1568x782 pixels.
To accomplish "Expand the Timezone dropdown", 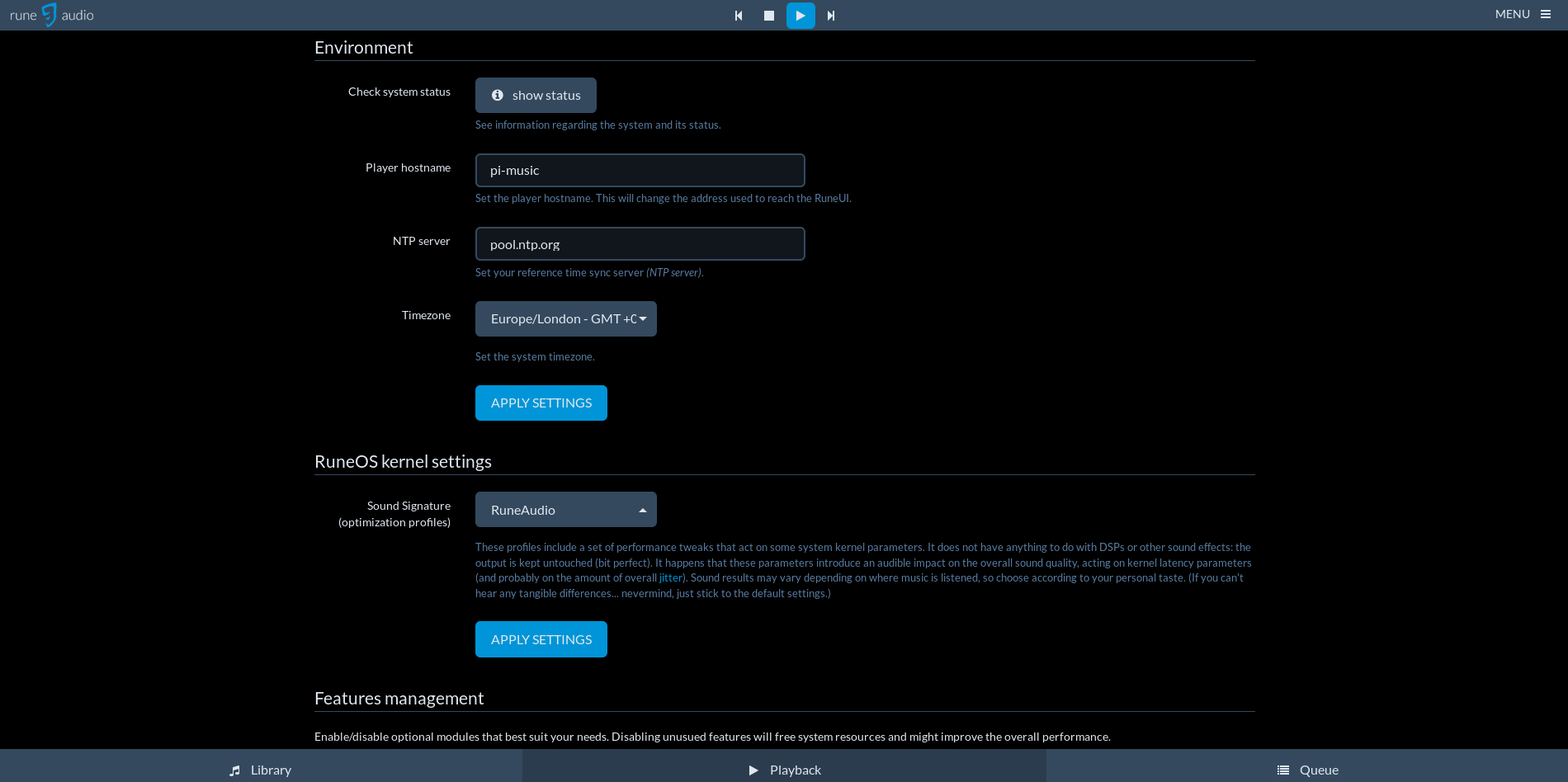I will pyautogui.click(x=565, y=319).
